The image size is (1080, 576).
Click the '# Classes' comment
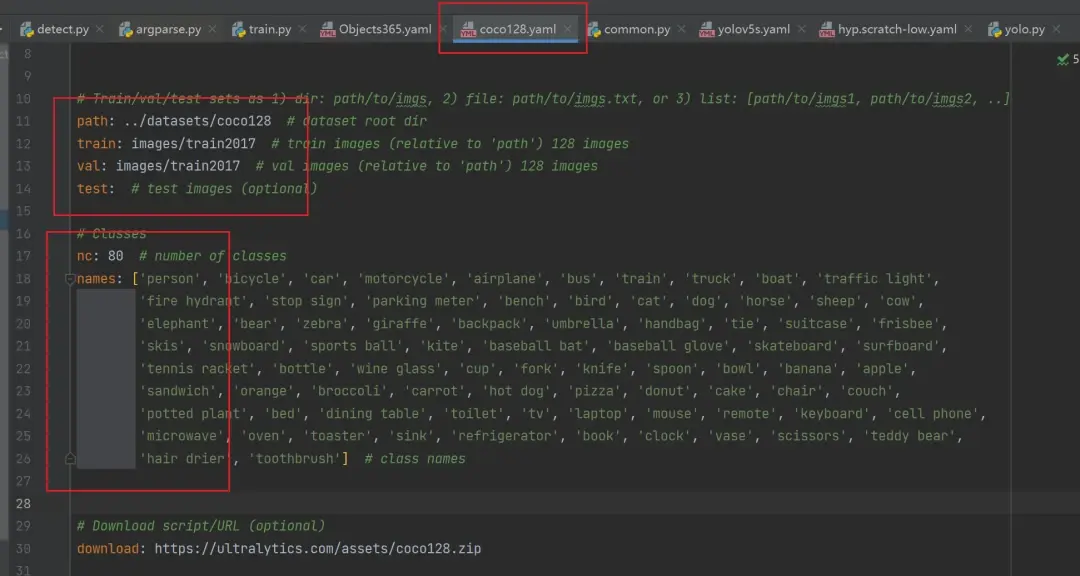[112, 234]
